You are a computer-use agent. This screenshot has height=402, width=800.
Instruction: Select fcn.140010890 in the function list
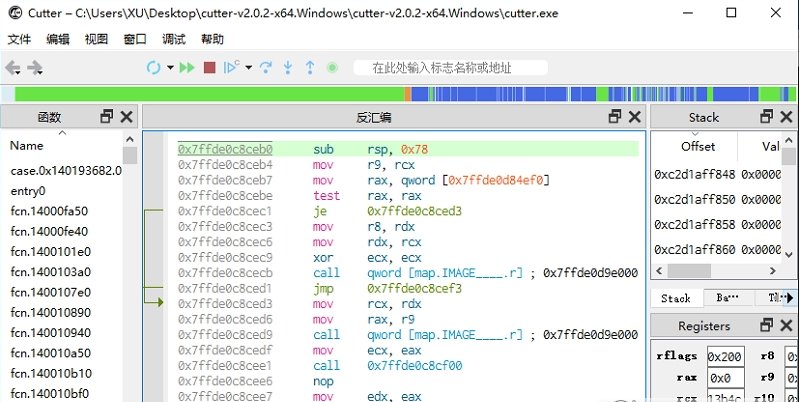click(51, 312)
